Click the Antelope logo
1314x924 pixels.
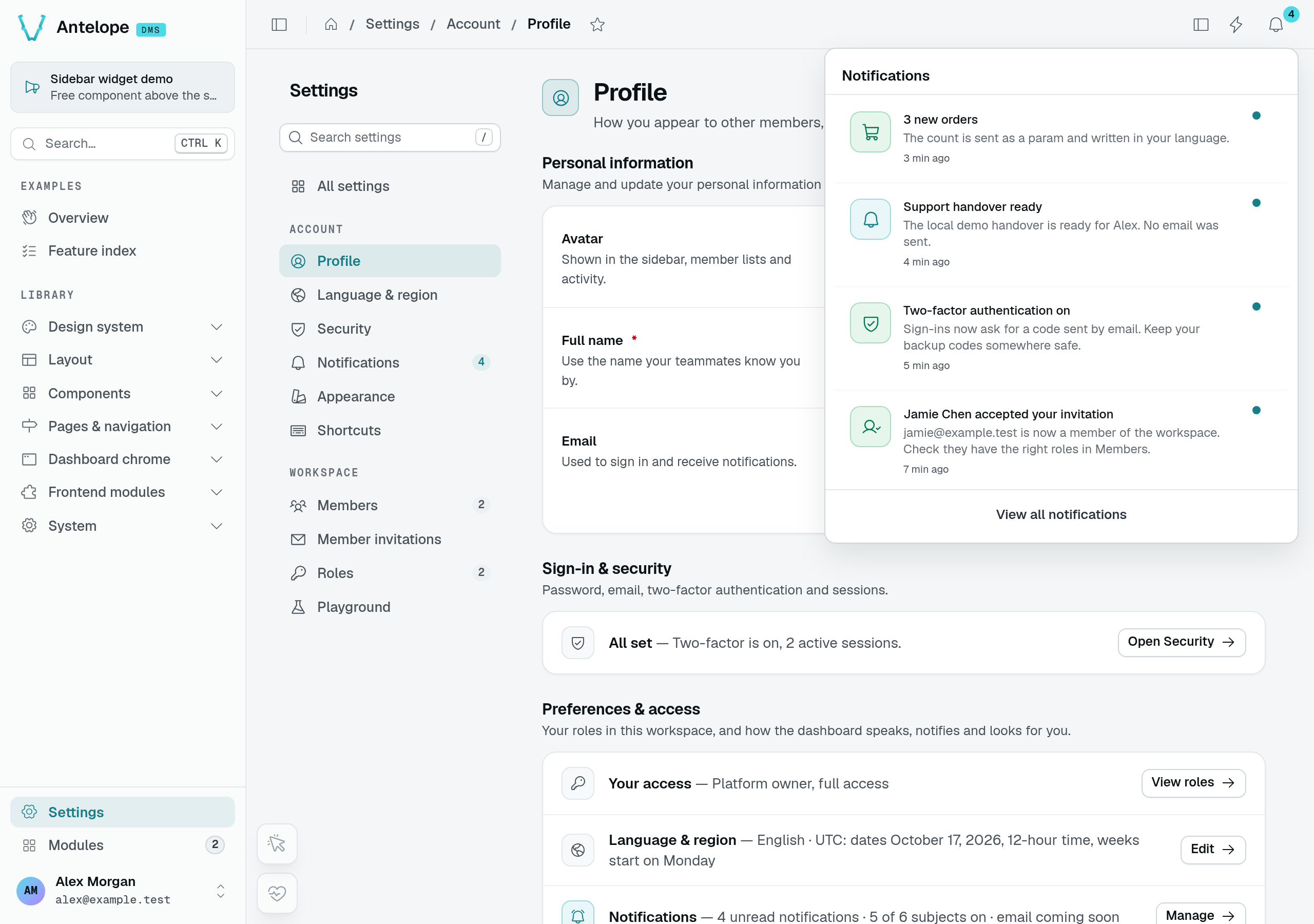pyautogui.click(x=32, y=27)
